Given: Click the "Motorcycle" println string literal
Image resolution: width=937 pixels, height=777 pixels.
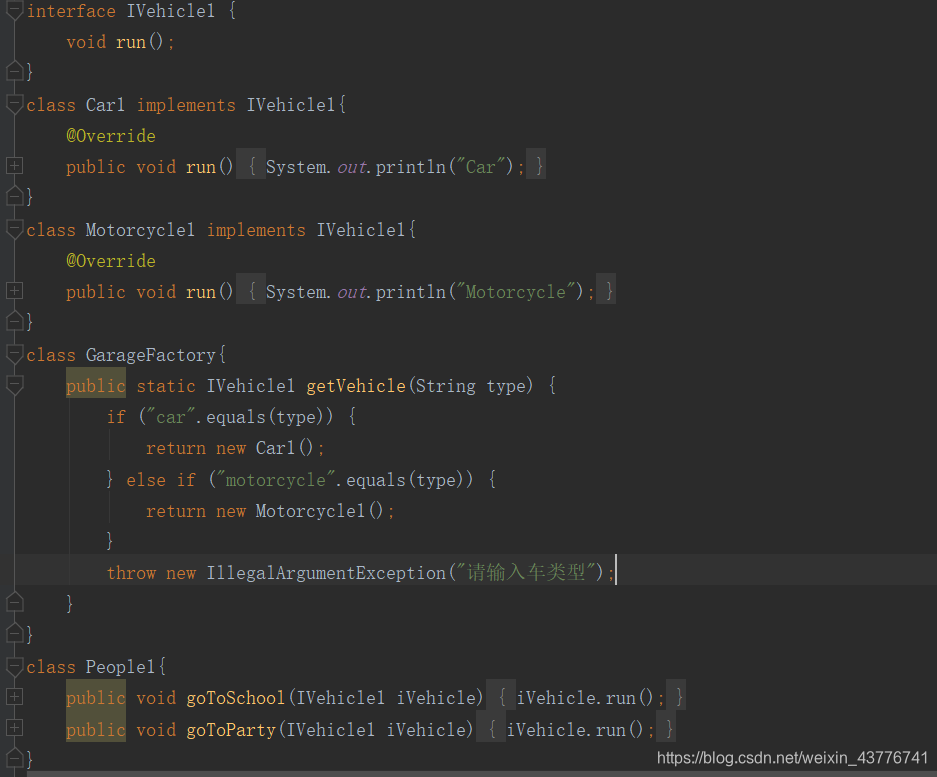Looking at the screenshot, I should (516, 292).
